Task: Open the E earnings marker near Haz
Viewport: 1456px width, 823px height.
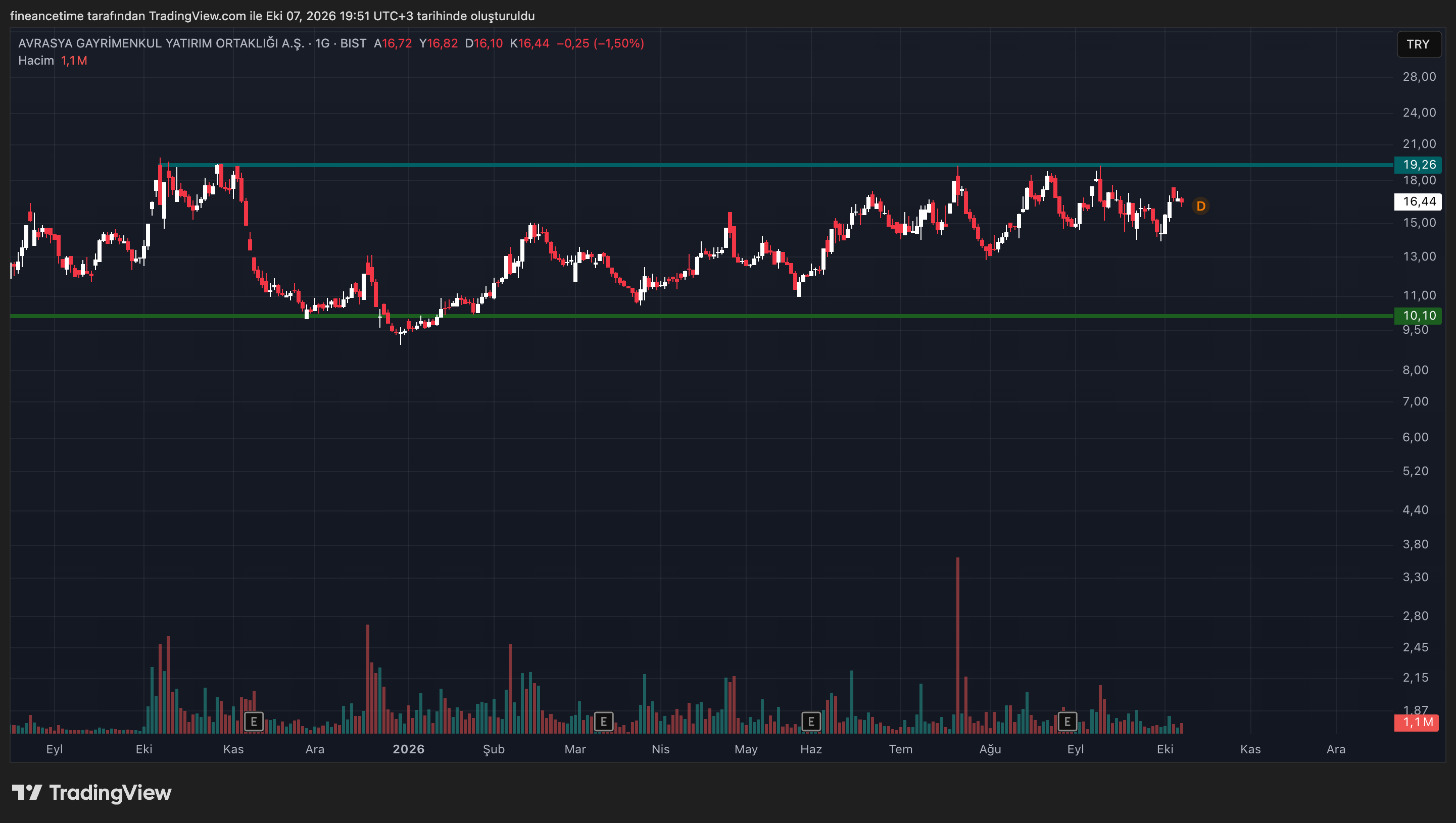Action: pyautogui.click(x=811, y=722)
